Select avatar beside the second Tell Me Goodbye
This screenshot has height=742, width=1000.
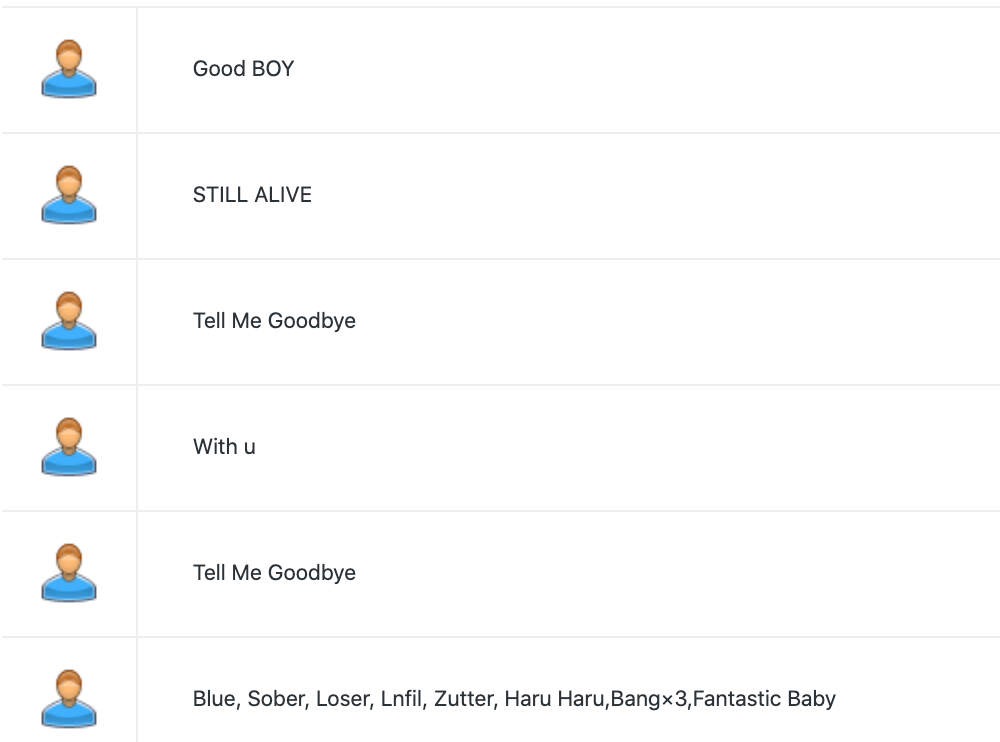click(69, 573)
